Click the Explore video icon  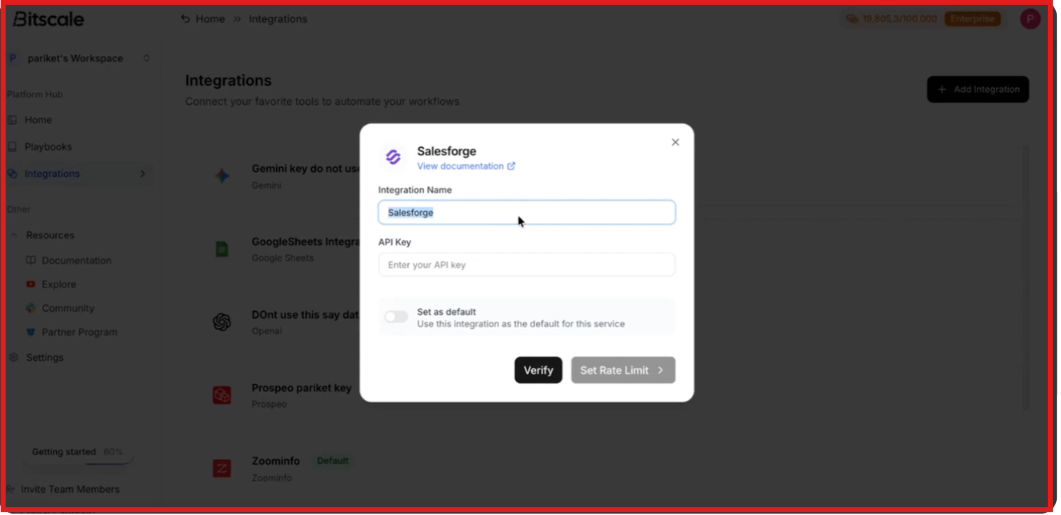30,284
